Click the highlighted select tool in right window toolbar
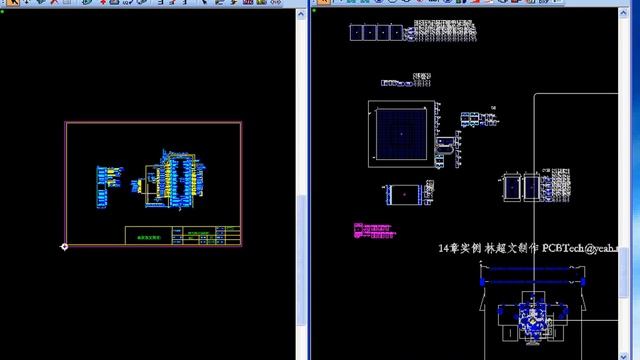640x360 pixels. [x=323, y=2]
